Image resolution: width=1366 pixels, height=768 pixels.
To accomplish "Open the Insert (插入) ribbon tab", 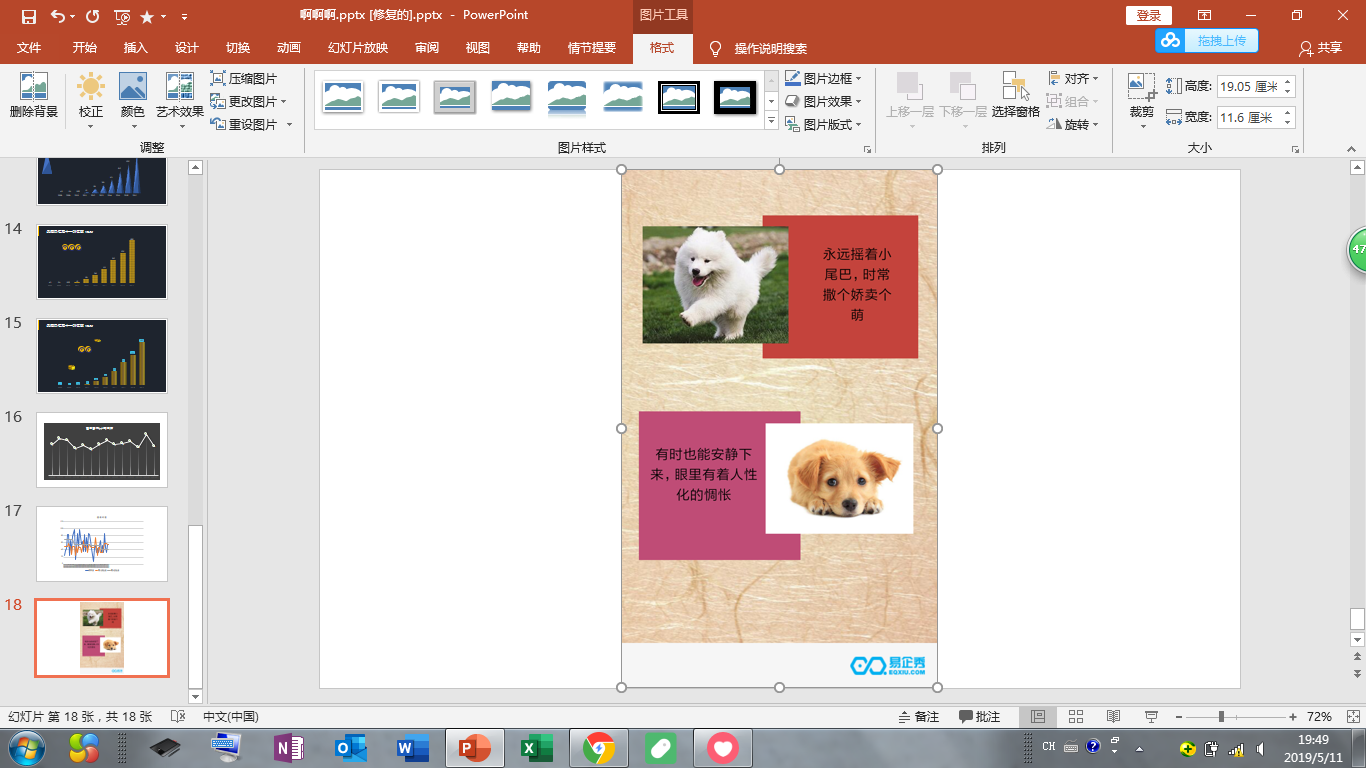I will 135,48.
